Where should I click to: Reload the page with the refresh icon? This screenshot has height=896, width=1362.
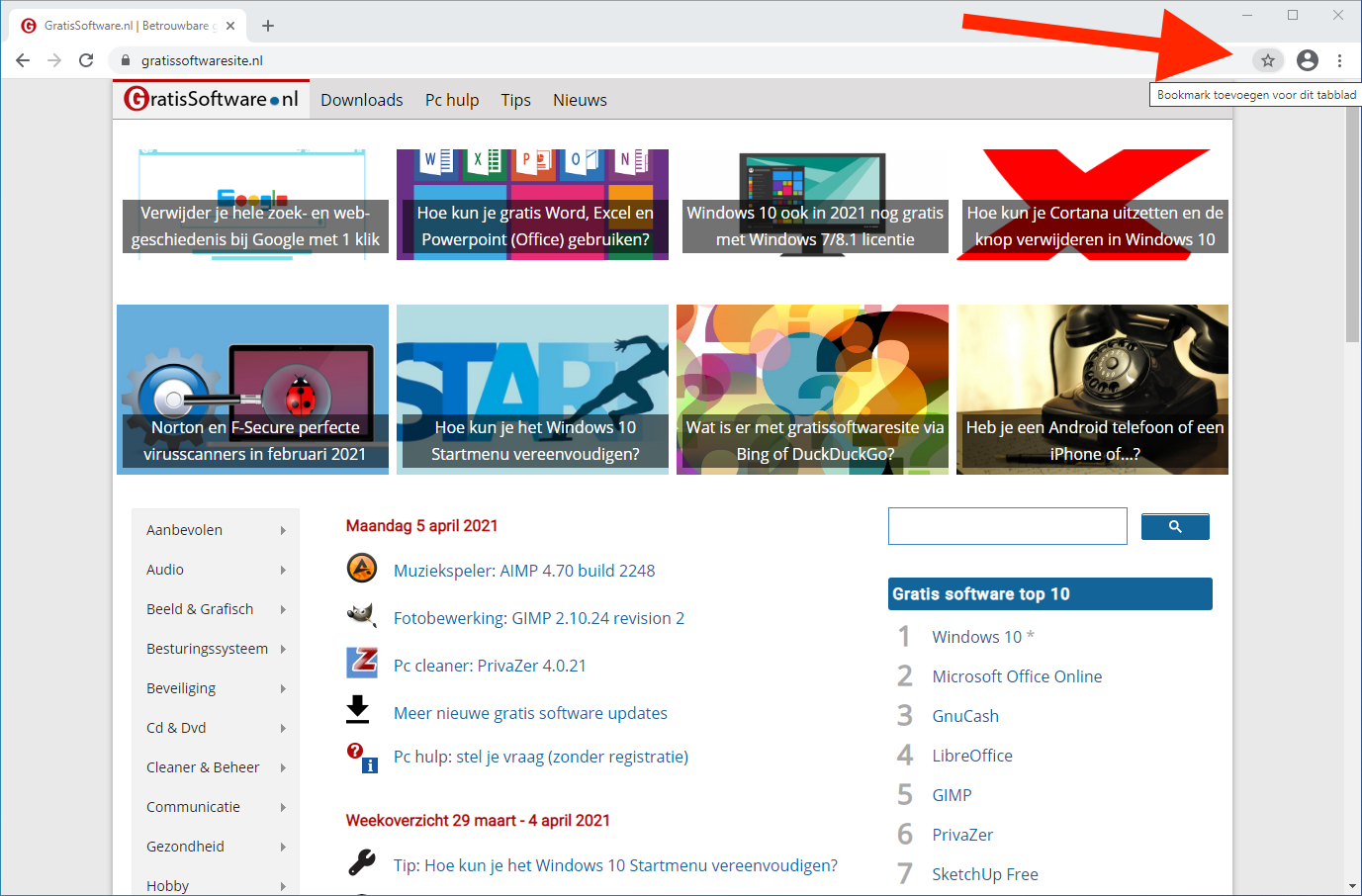pyautogui.click(x=86, y=60)
